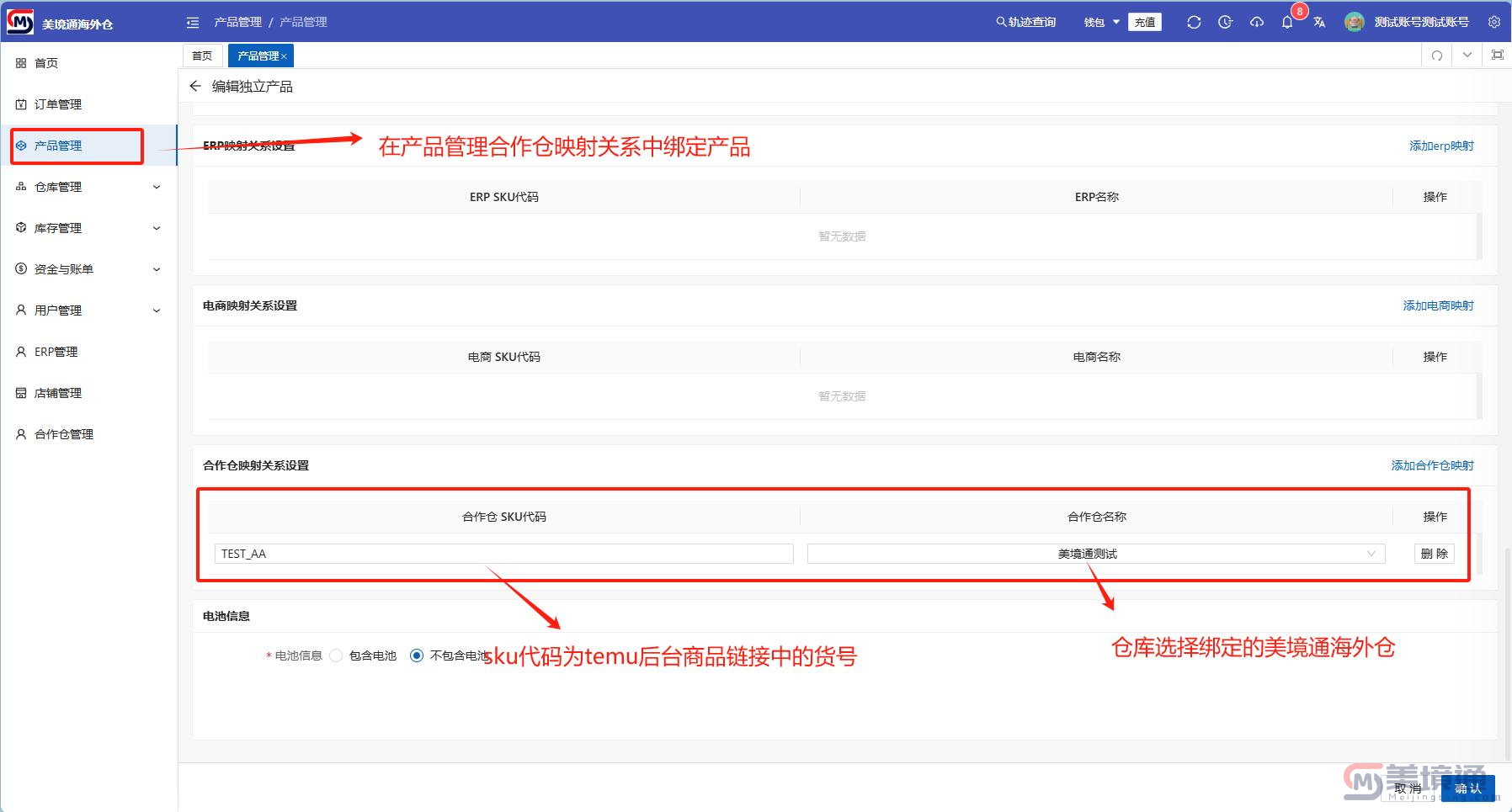Open the tab options chevron dropdown

click(x=1467, y=55)
